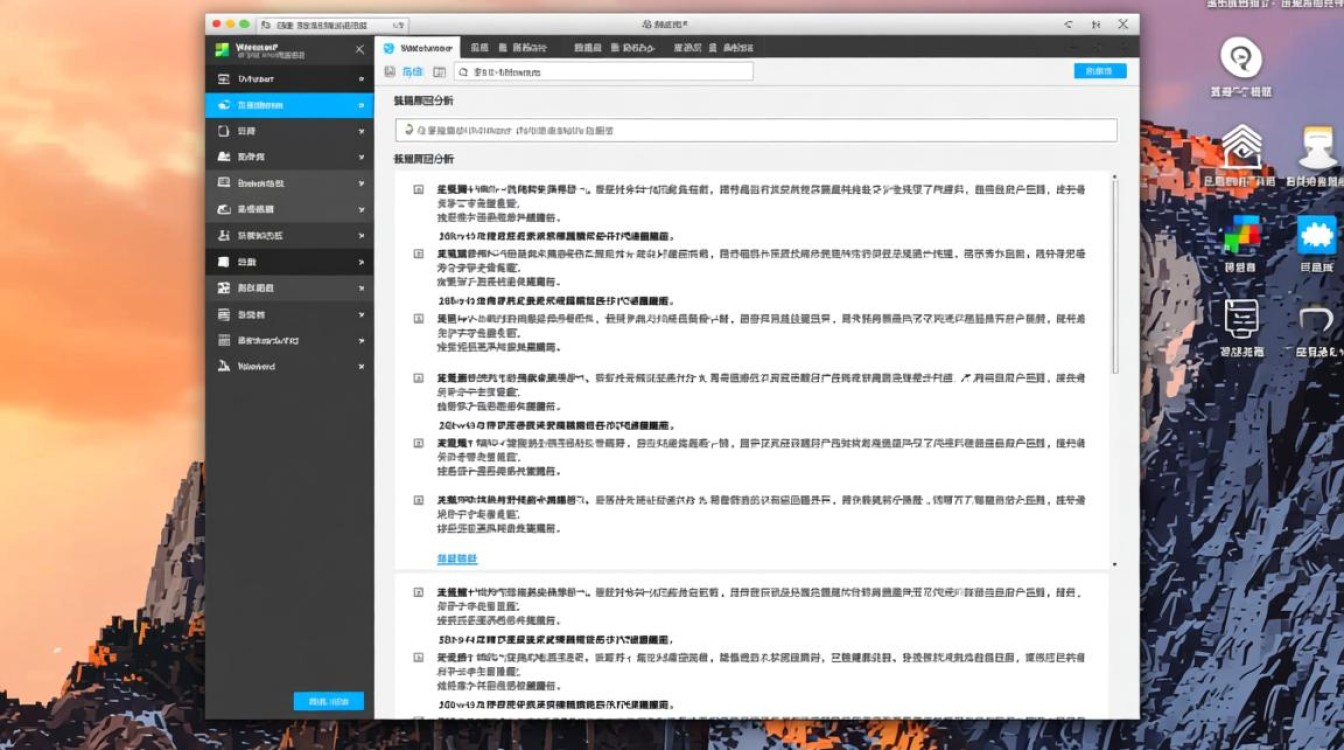Open the layered-roof house icon on the desktop
The height and width of the screenshot is (750, 1344).
[x=1241, y=147]
